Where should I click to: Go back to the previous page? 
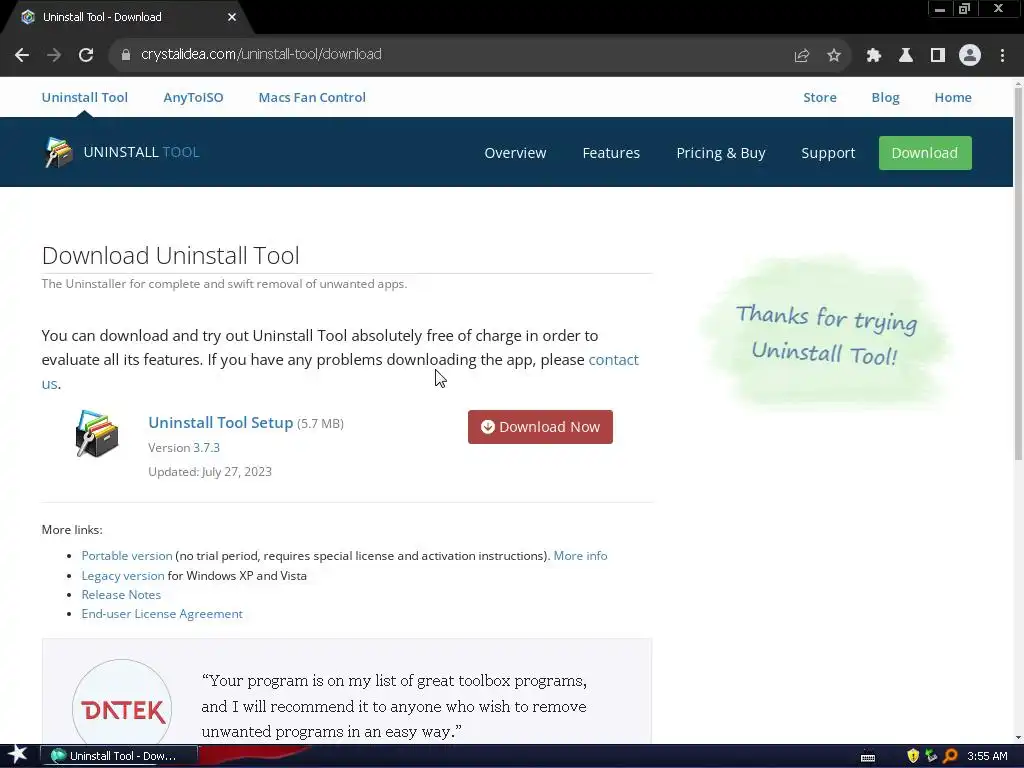coord(22,55)
